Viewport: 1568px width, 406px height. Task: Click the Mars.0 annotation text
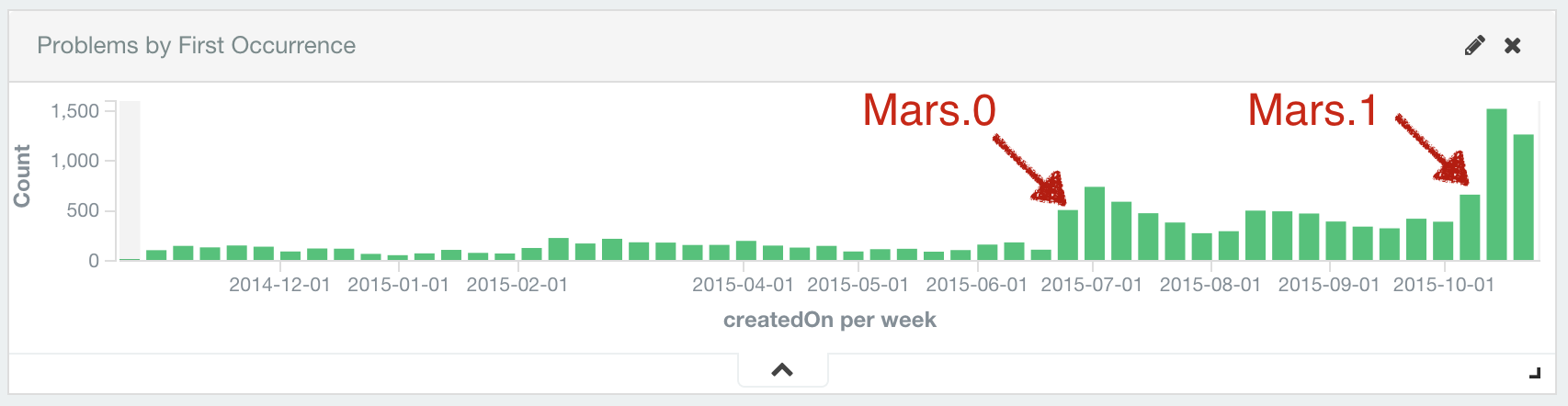coord(929,110)
